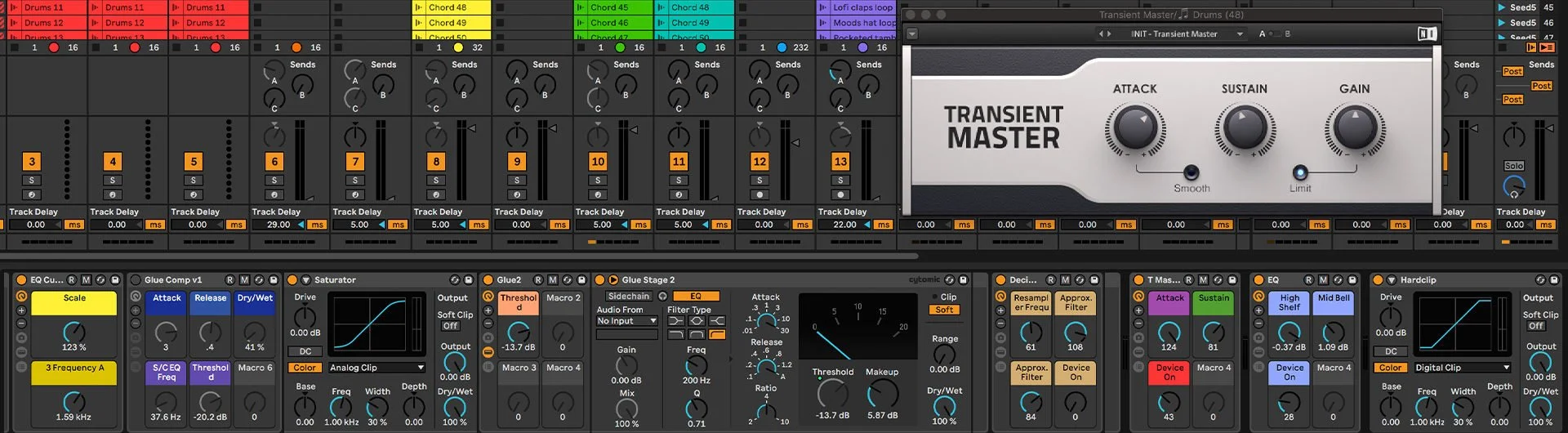This screenshot has height=433, width=1568.
Task: Open the Analog Clip curve type dropdown
Action: (376, 368)
